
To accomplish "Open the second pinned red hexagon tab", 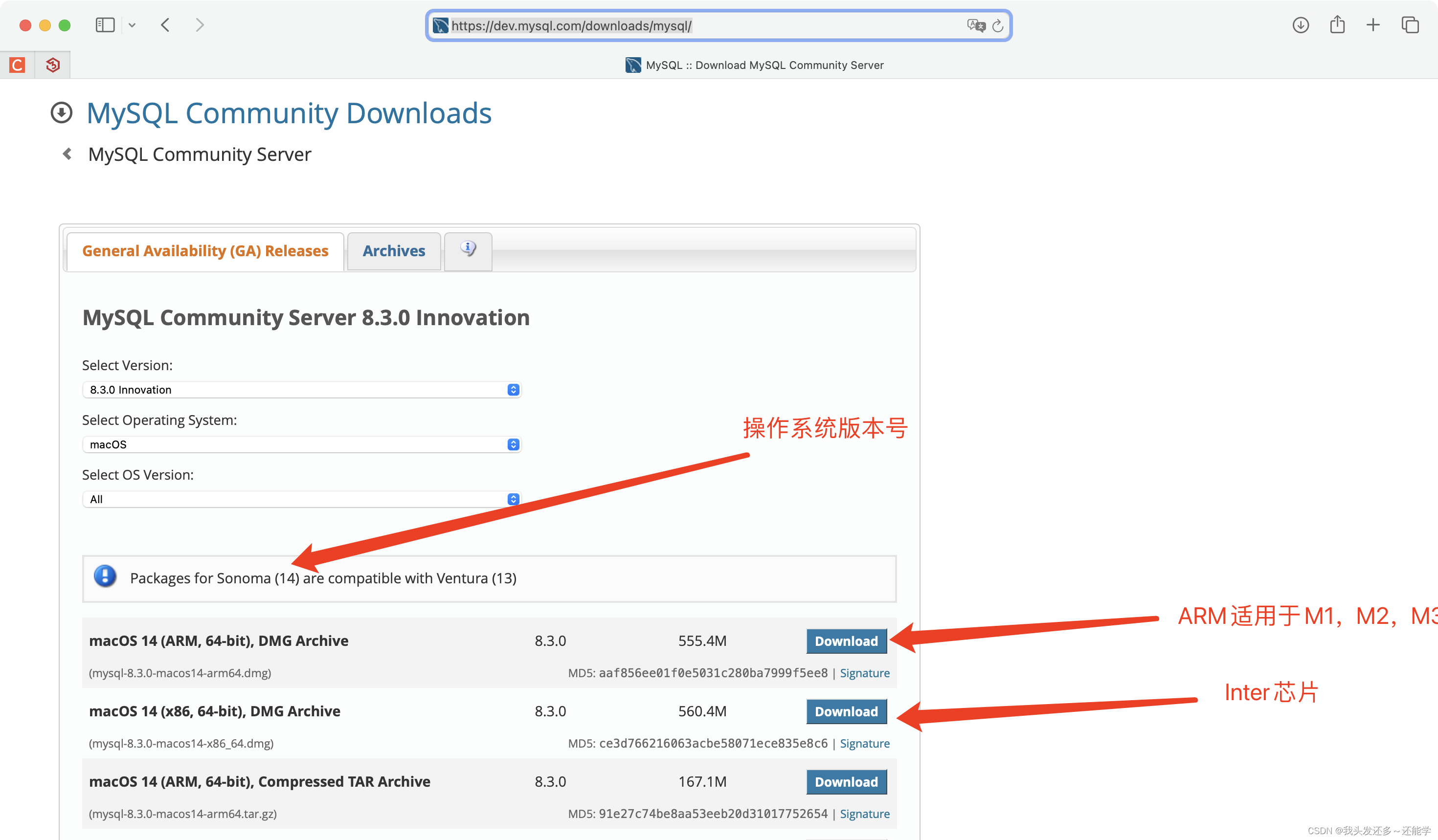I will 52,65.
